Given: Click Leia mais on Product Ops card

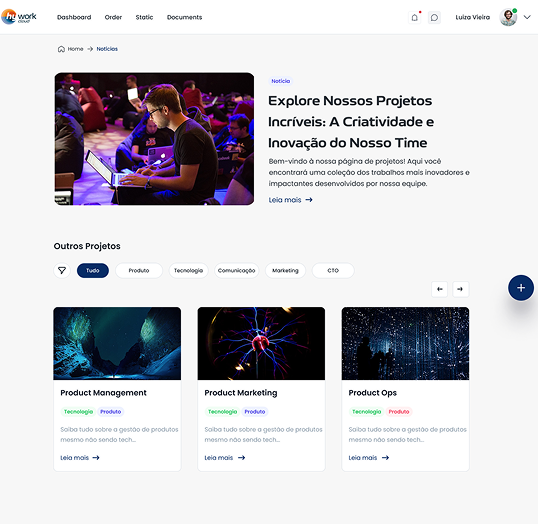Looking at the screenshot, I should [x=369, y=458].
